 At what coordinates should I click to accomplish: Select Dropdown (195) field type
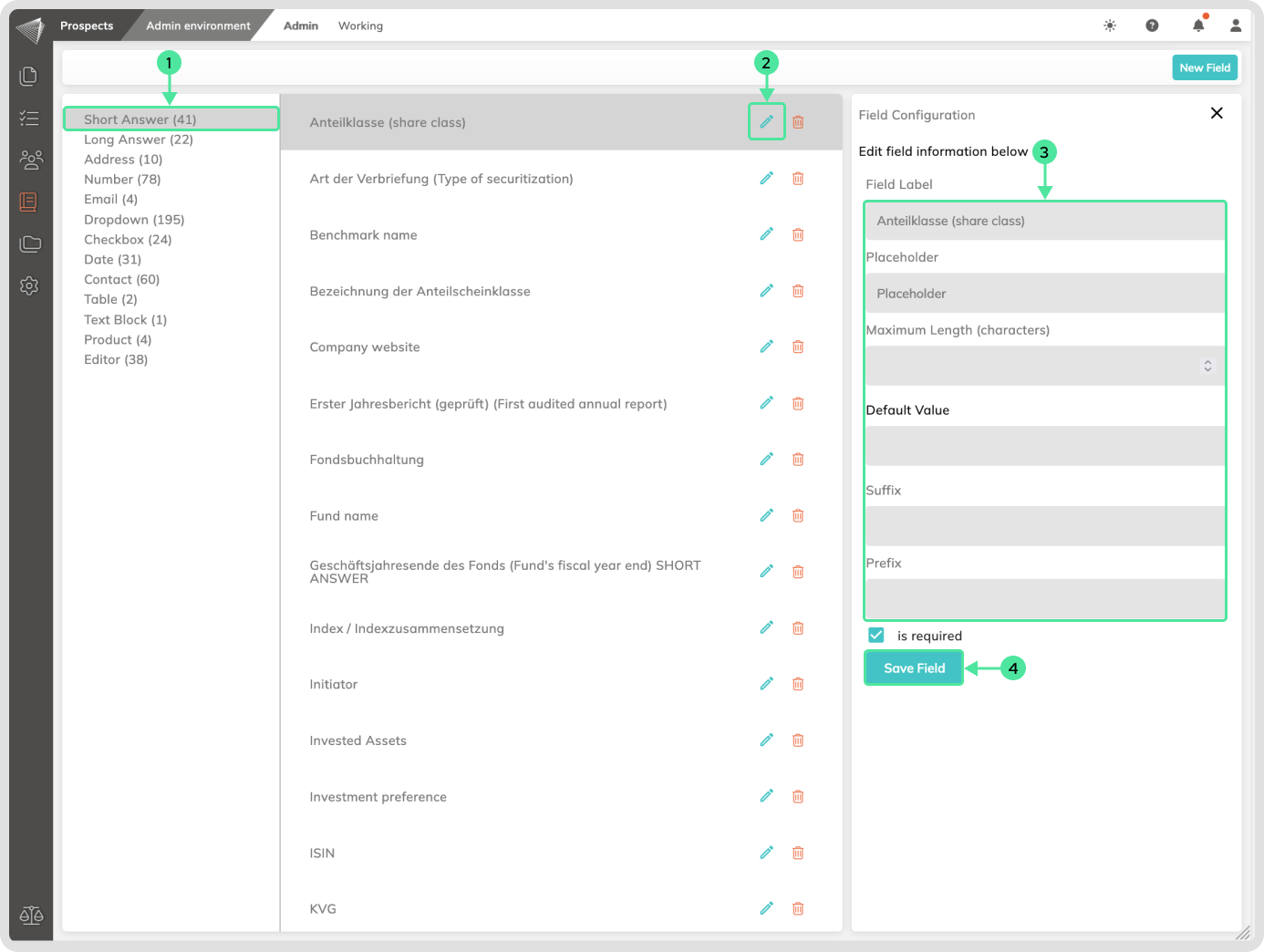134,220
